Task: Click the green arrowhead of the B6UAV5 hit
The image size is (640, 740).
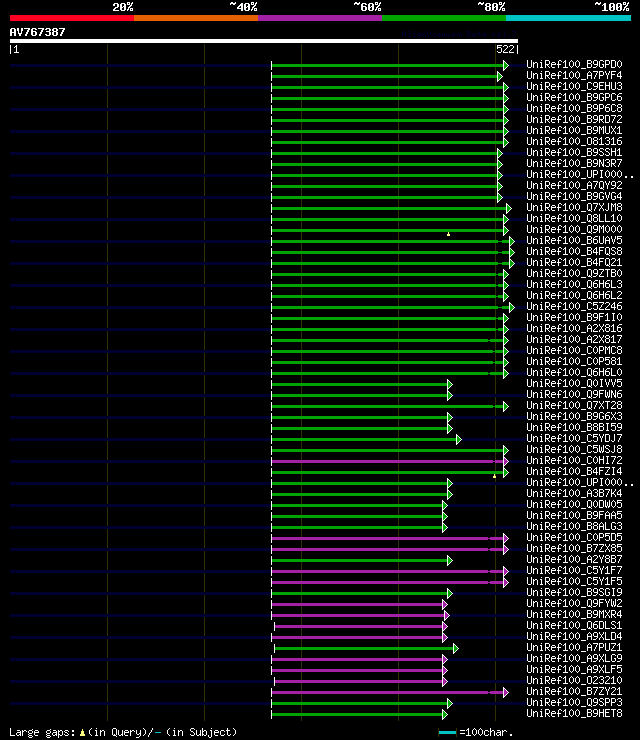Action: 512,241
